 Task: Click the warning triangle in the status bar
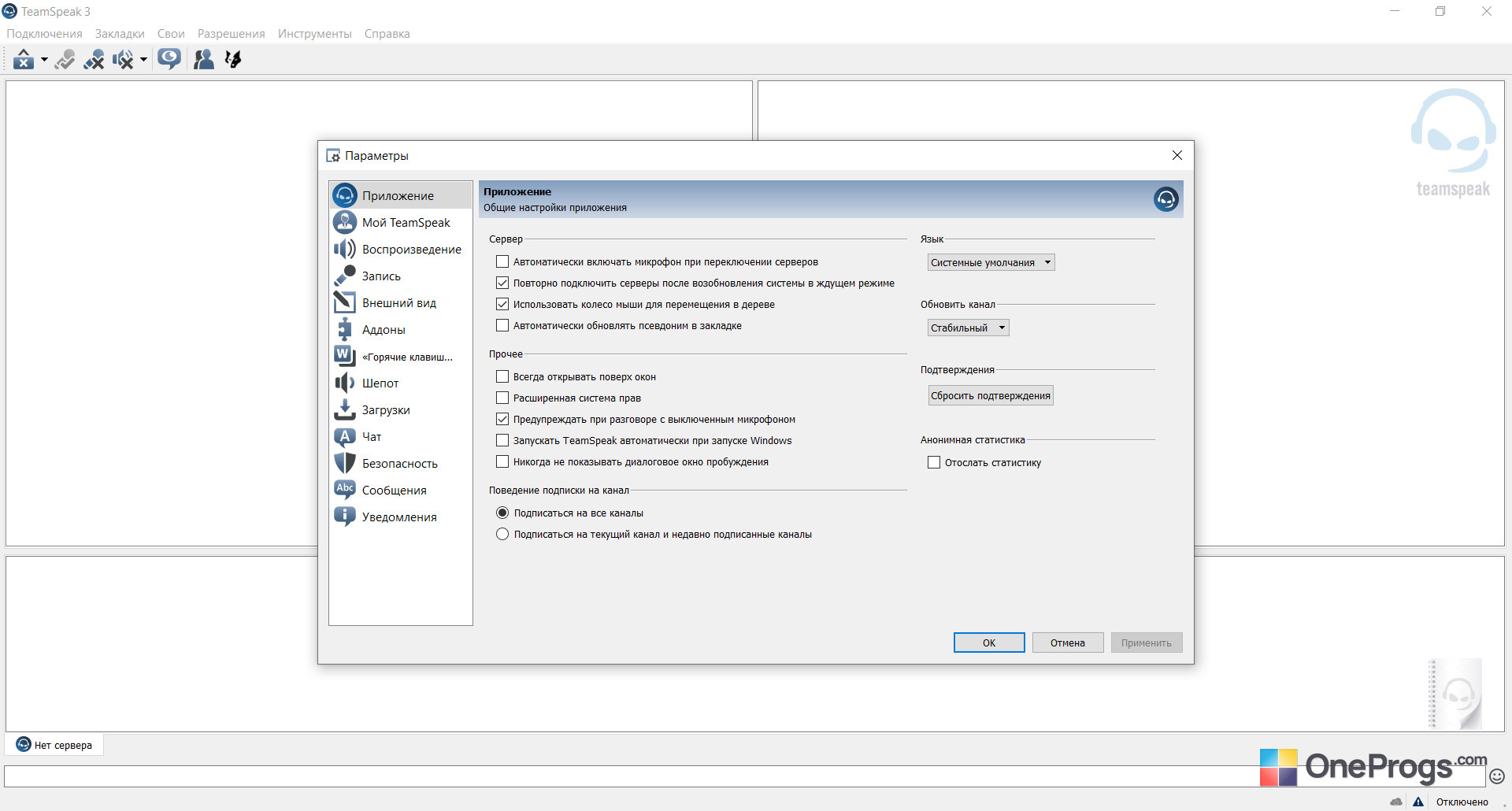[x=1418, y=802]
